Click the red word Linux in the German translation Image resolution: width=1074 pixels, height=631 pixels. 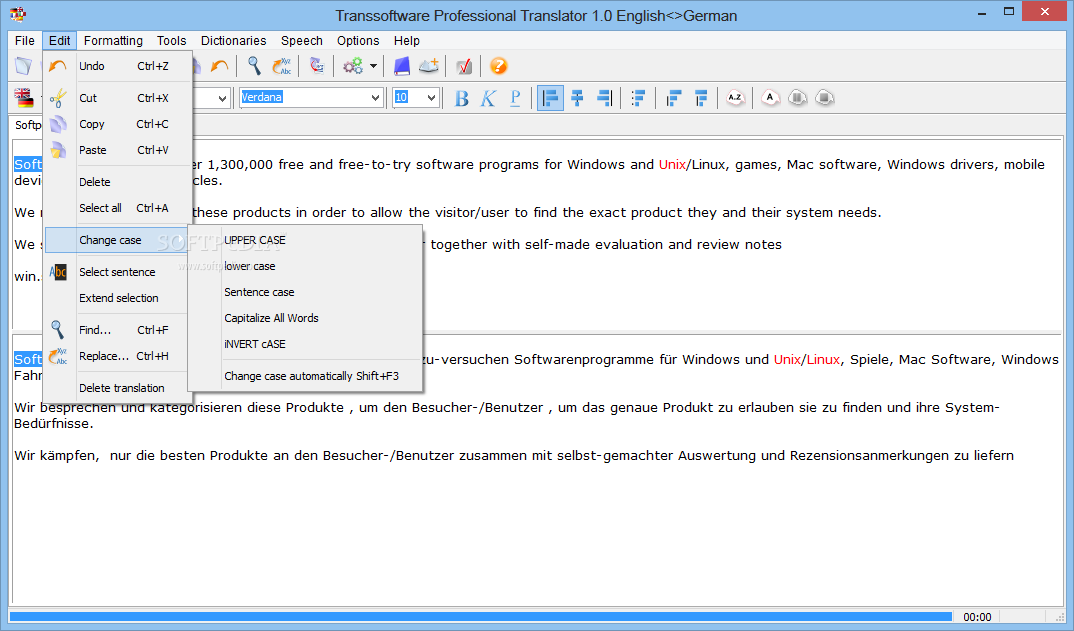823,360
